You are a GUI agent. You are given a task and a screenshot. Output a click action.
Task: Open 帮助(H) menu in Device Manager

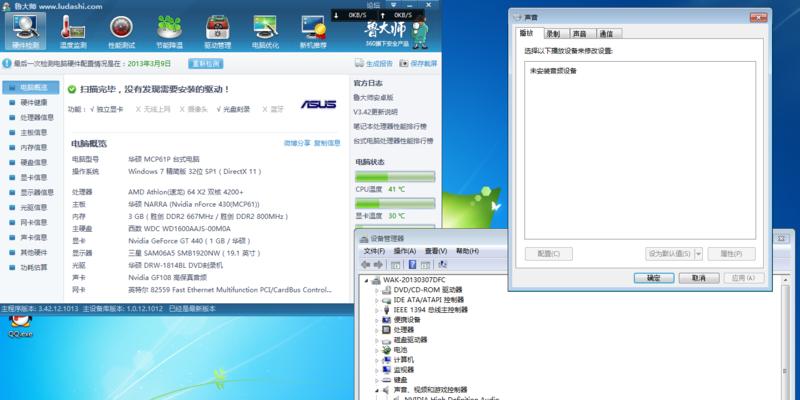[467, 251]
